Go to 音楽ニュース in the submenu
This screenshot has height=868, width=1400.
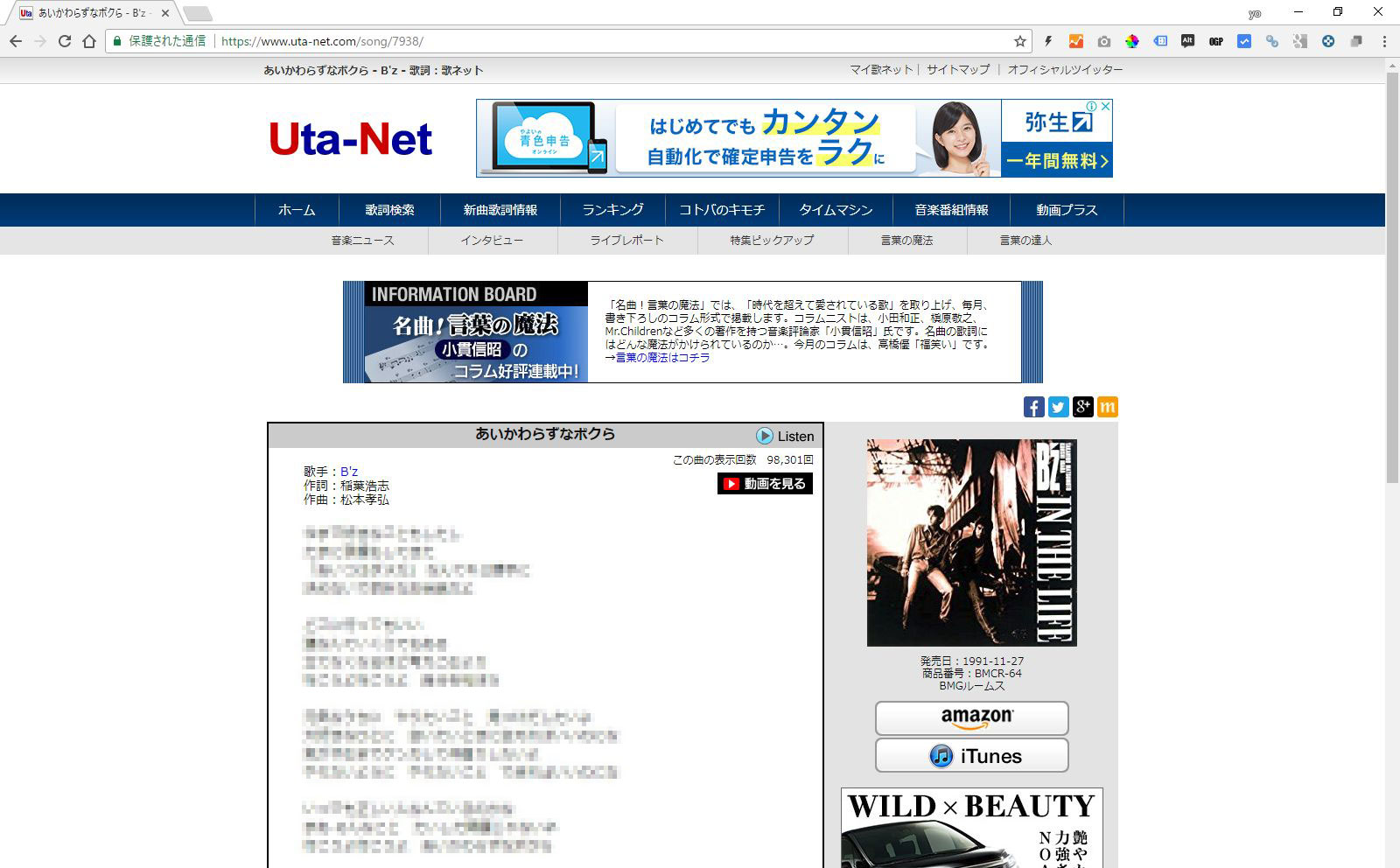click(362, 240)
